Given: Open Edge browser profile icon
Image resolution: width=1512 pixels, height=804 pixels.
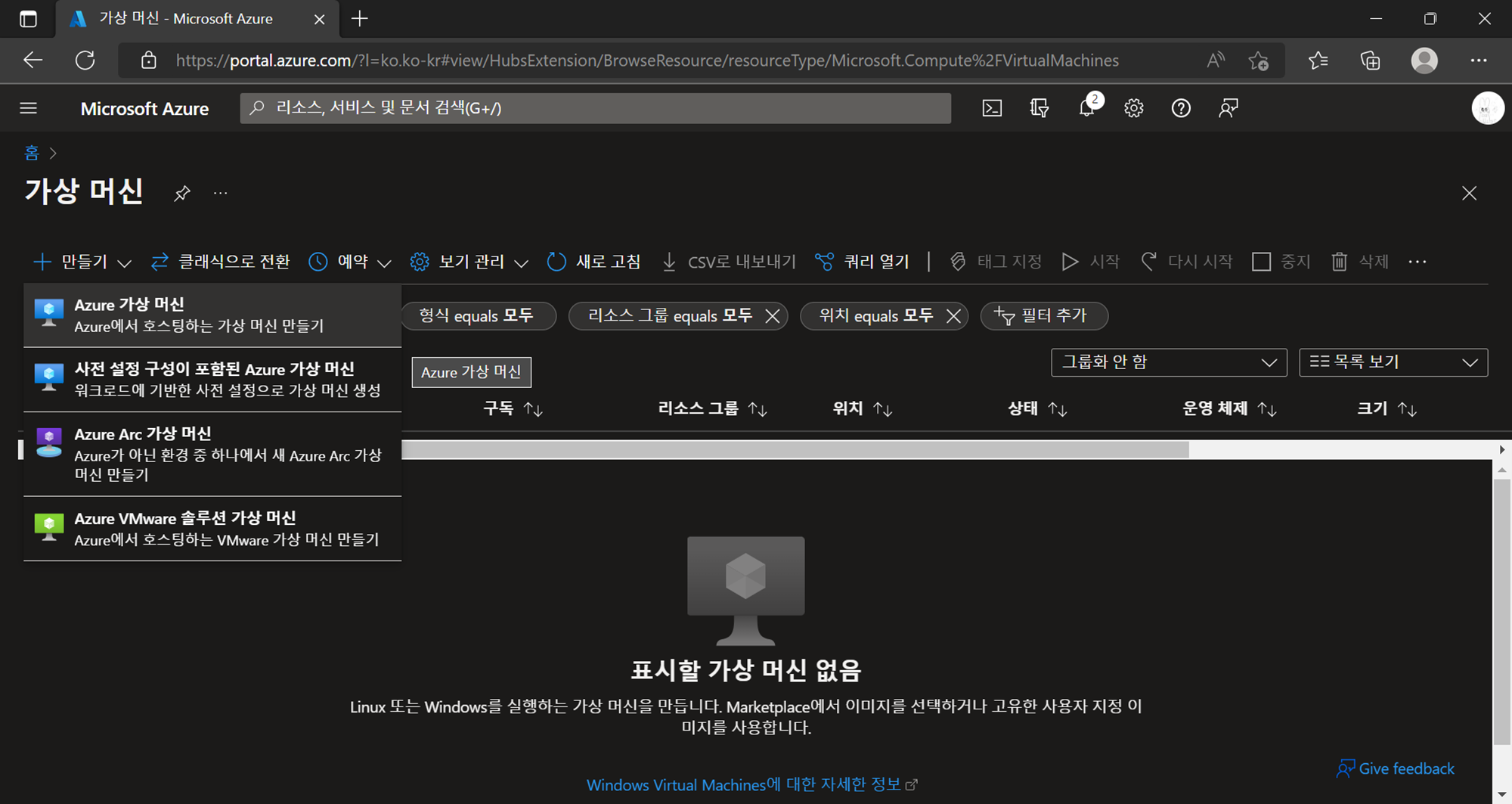Looking at the screenshot, I should click(1424, 61).
